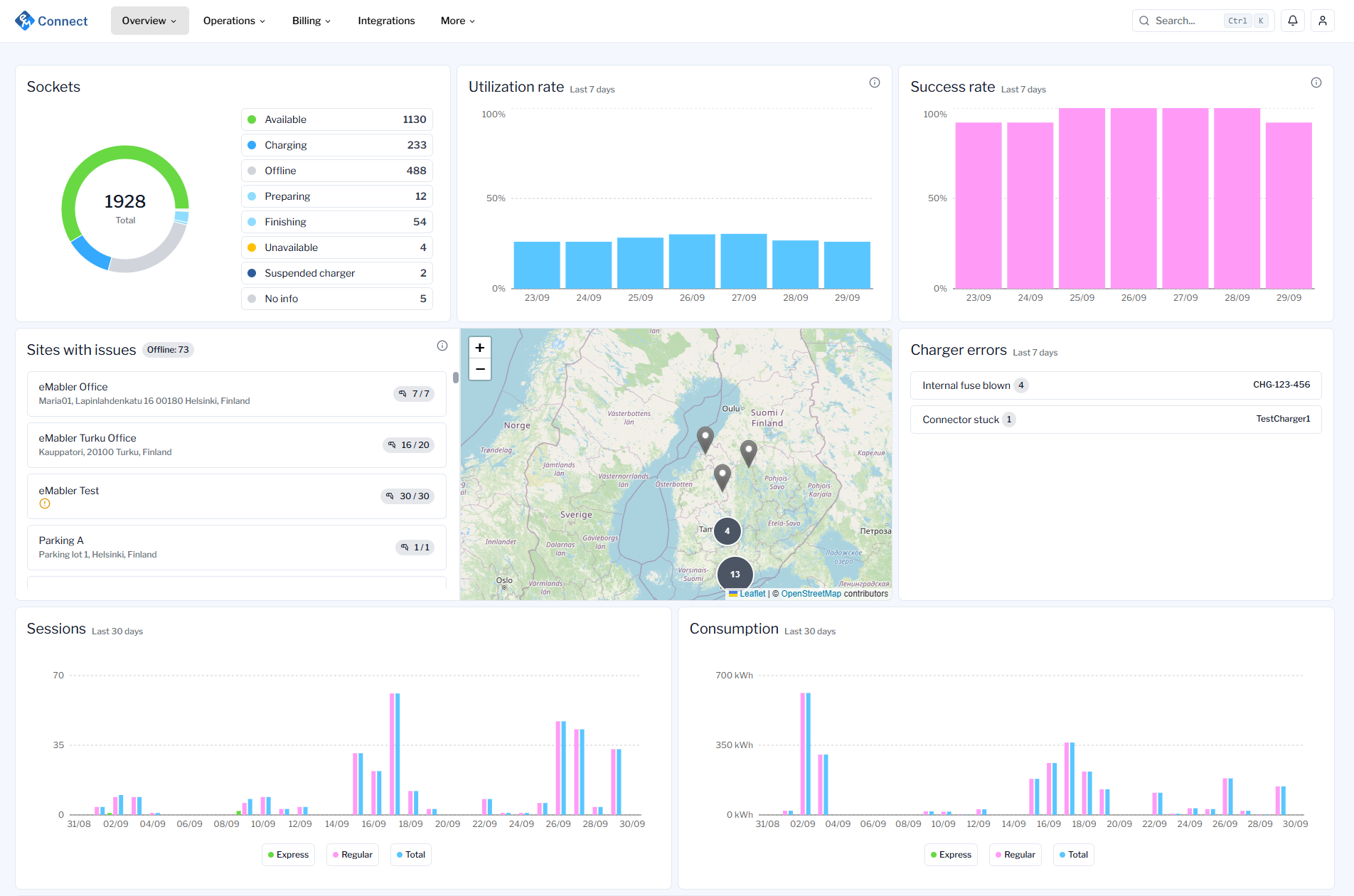
Task: Open the Integrations menu item
Action: pos(386,21)
